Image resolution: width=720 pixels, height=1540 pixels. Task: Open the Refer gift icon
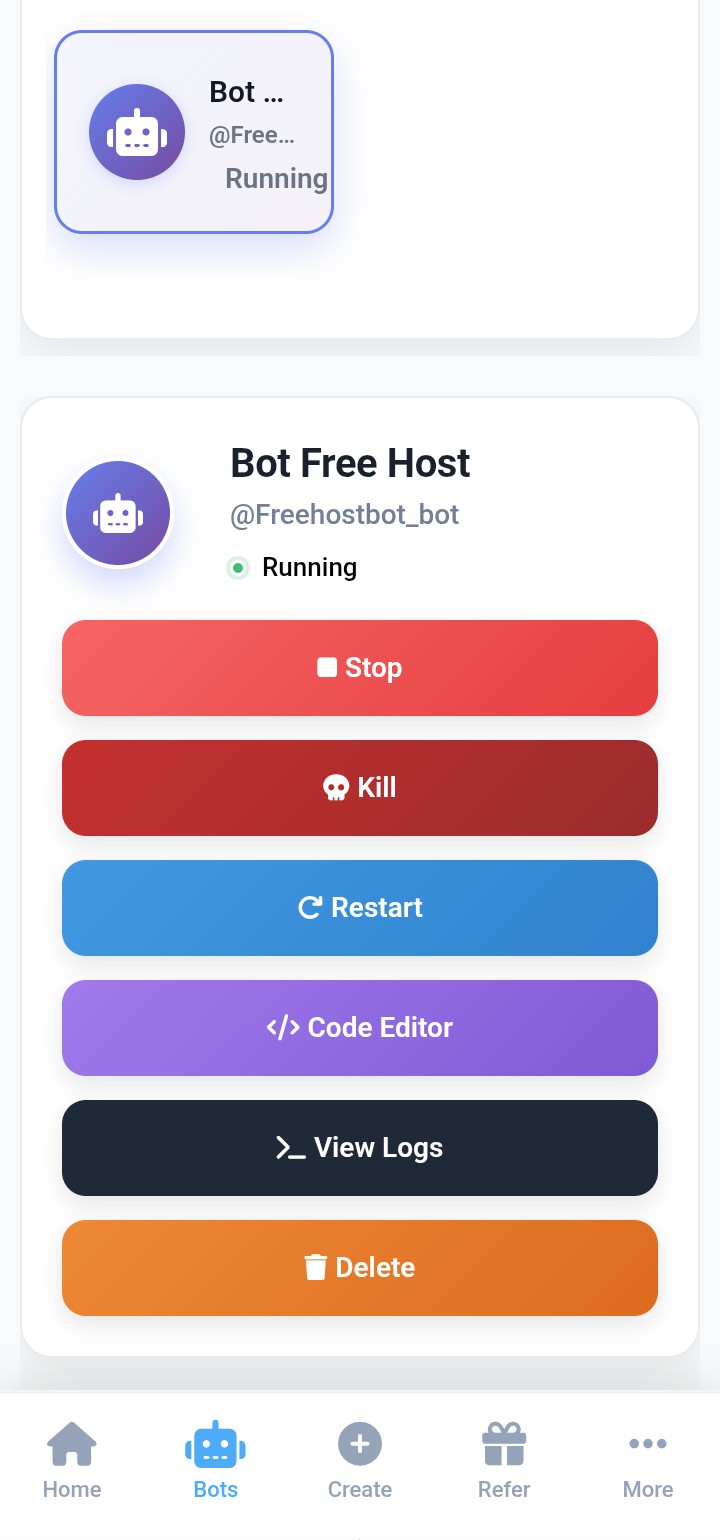click(x=504, y=1444)
